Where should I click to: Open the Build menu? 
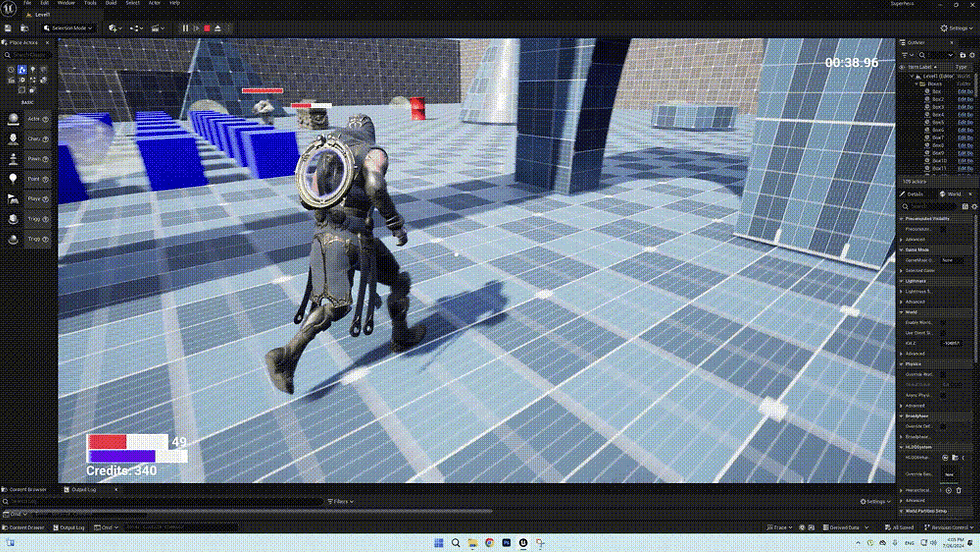[x=111, y=3]
